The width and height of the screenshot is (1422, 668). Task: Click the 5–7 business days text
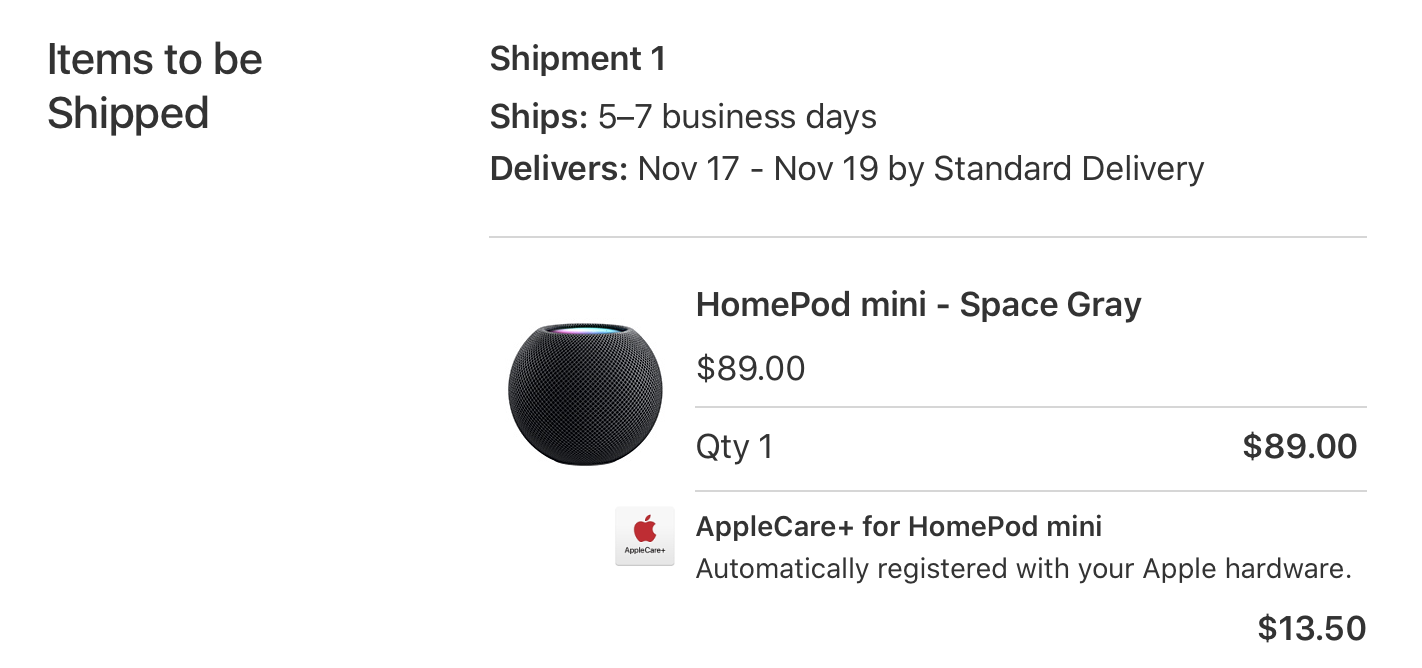(x=737, y=117)
